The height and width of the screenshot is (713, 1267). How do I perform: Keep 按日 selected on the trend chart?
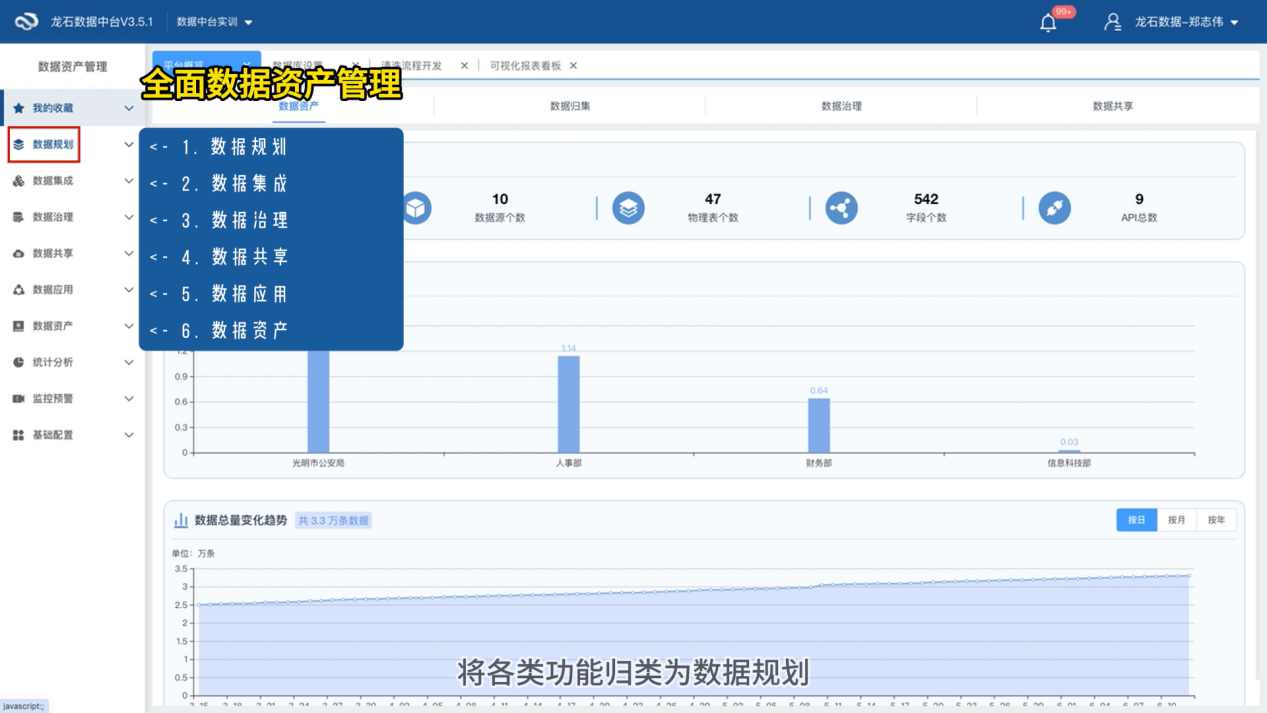[1136, 520]
